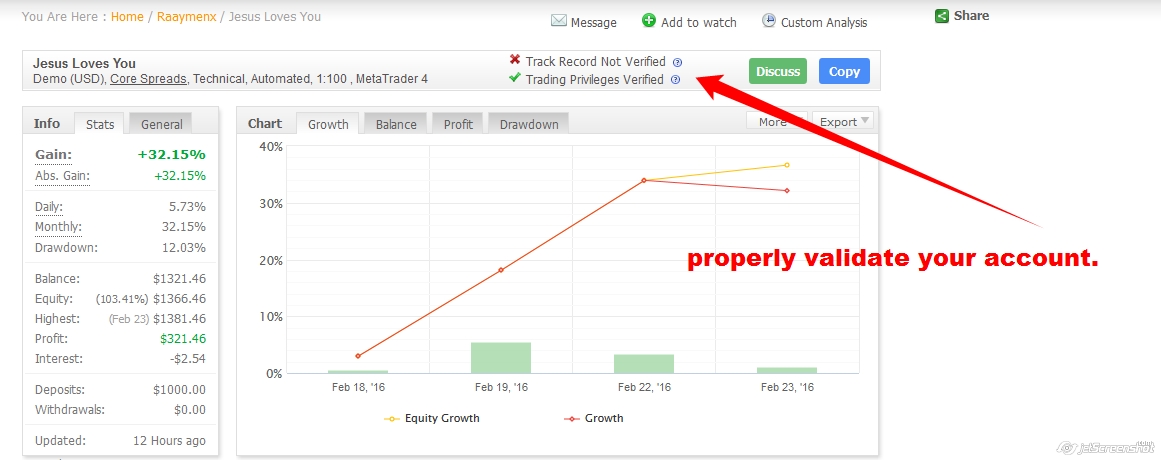Click the Equity value $1366.46
The height and width of the screenshot is (460, 1161).
(x=179, y=299)
